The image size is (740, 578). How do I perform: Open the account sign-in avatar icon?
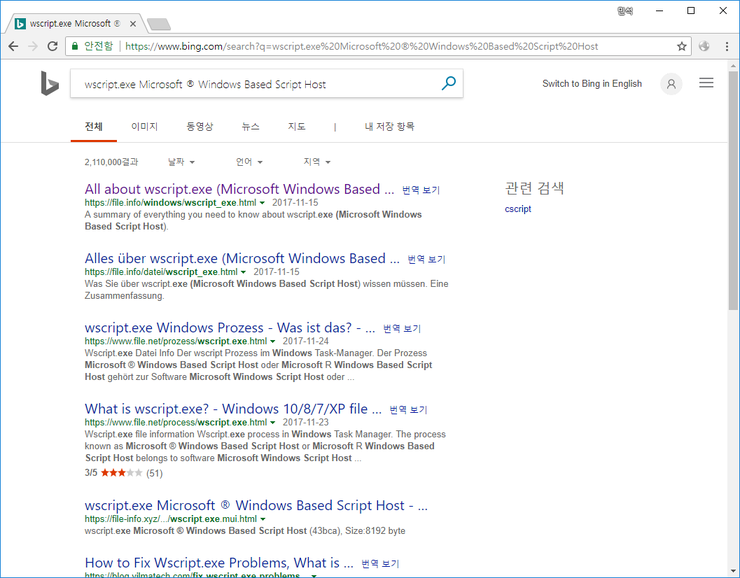pyautogui.click(x=671, y=84)
